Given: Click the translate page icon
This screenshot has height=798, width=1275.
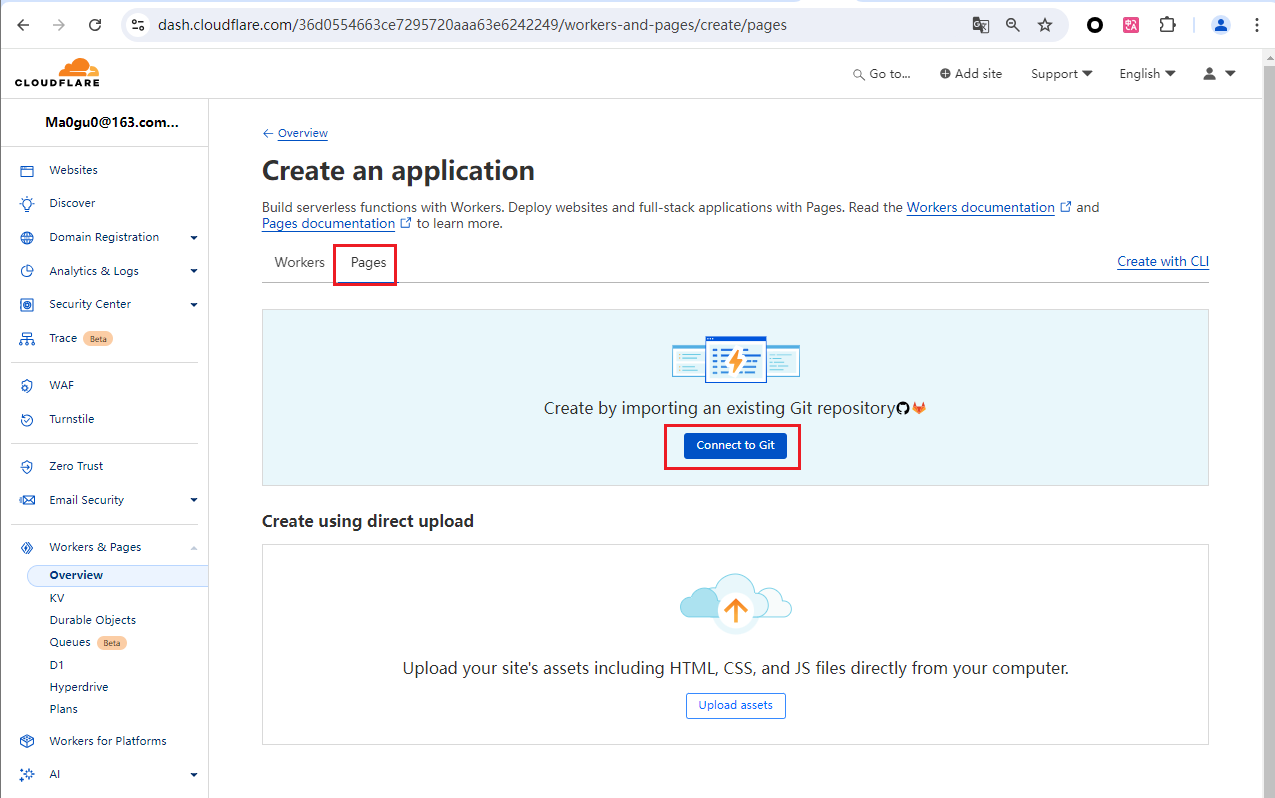Looking at the screenshot, I should tap(981, 25).
